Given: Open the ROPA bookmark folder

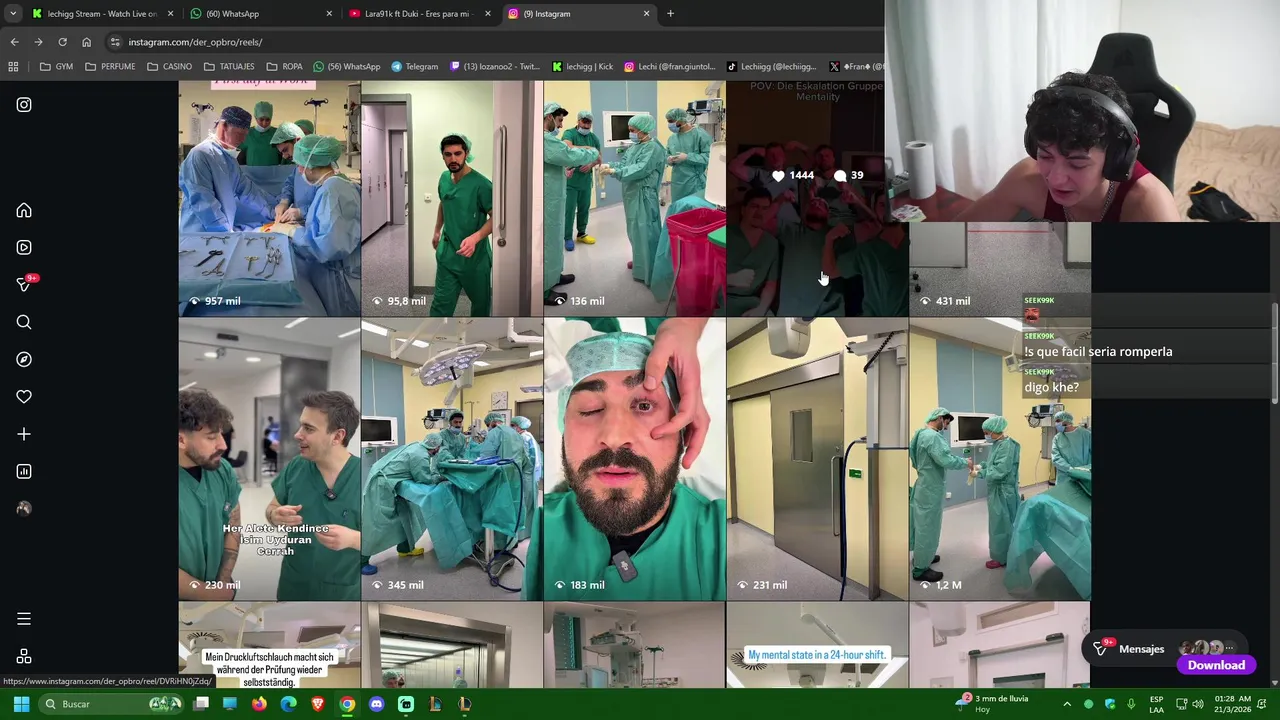Looking at the screenshot, I should click(285, 67).
